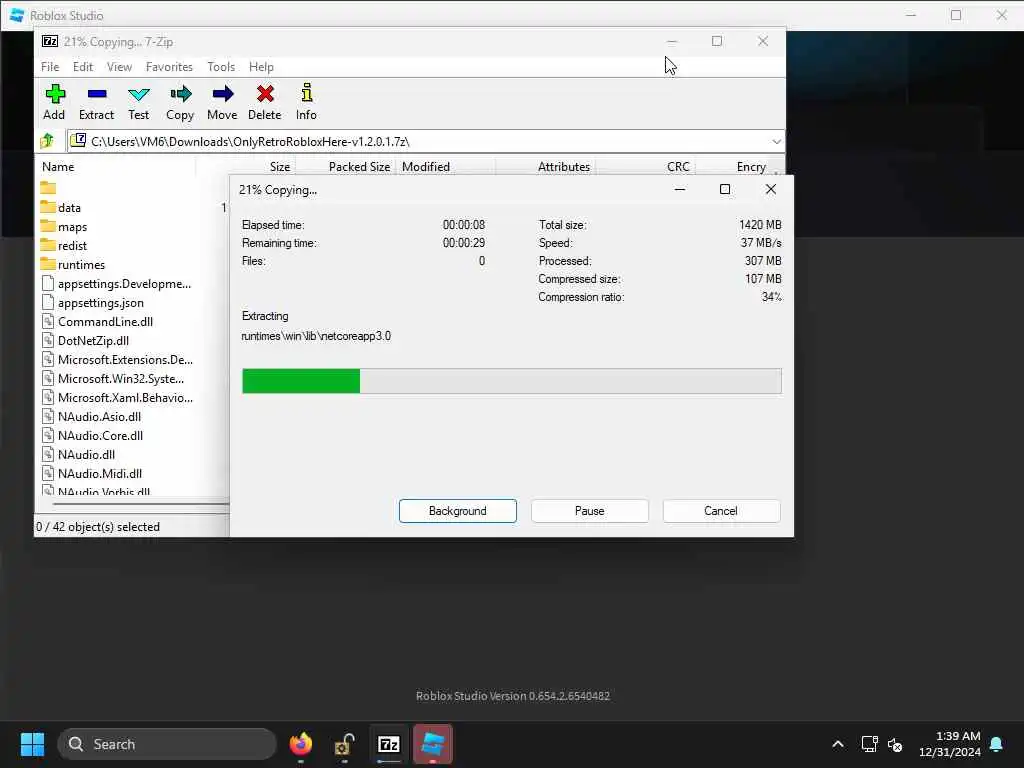
Task: Sort by the Size column header
Action: 280,167
